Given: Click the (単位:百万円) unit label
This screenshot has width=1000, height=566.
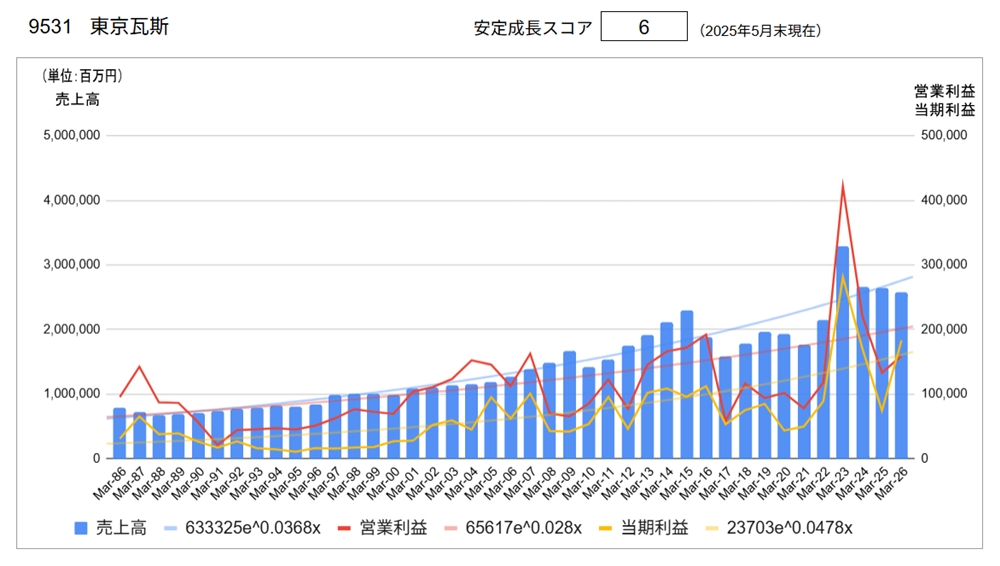Looking at the screenshot, I should coord(82,76).
